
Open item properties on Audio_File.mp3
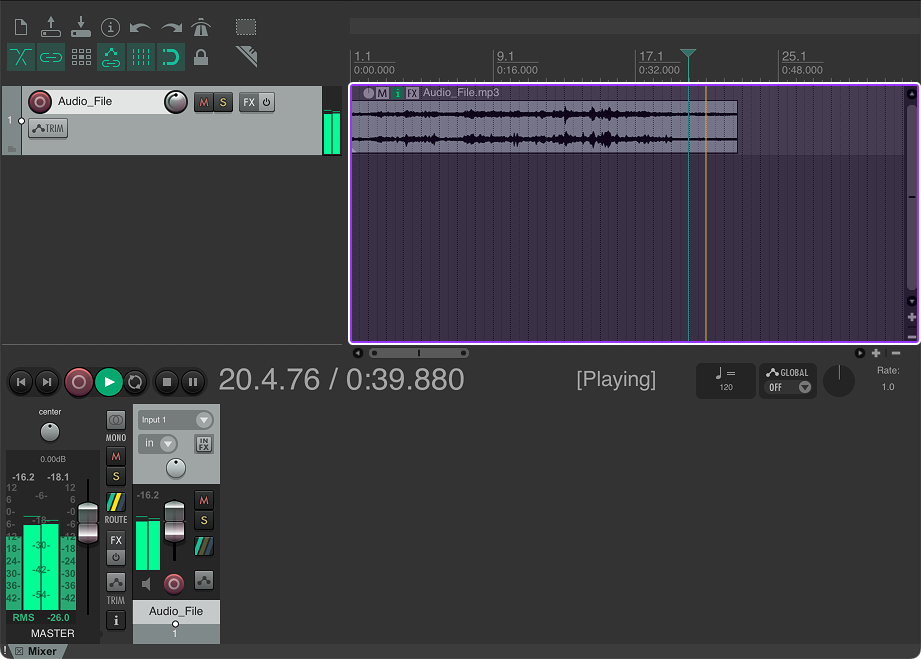[398, 93]
